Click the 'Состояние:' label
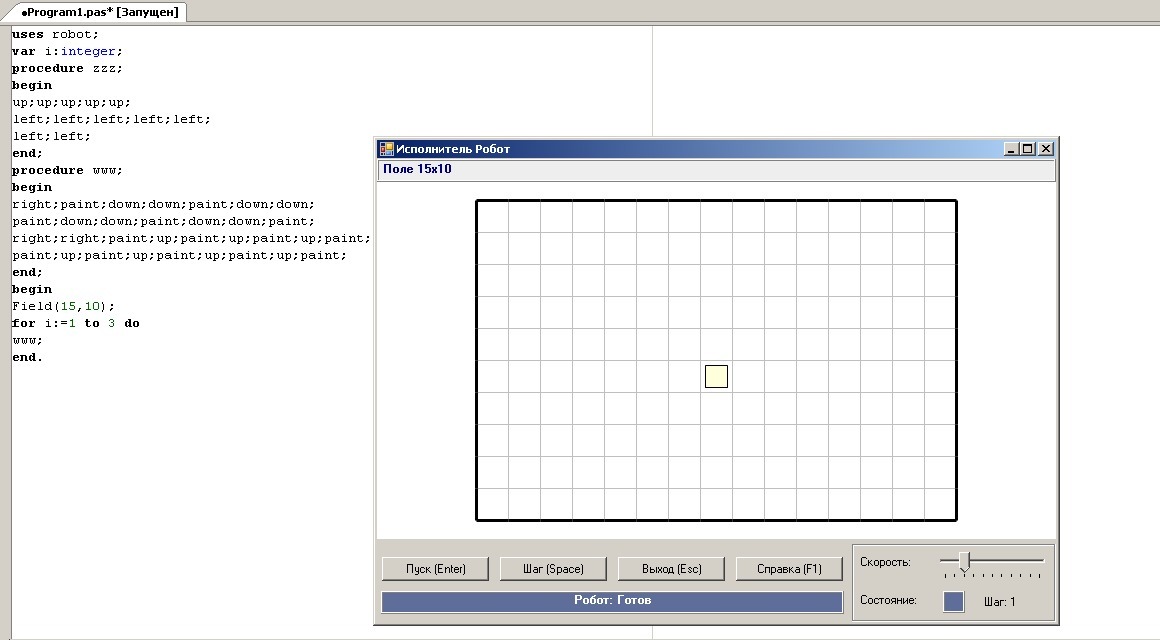 (x=888, y=600)
